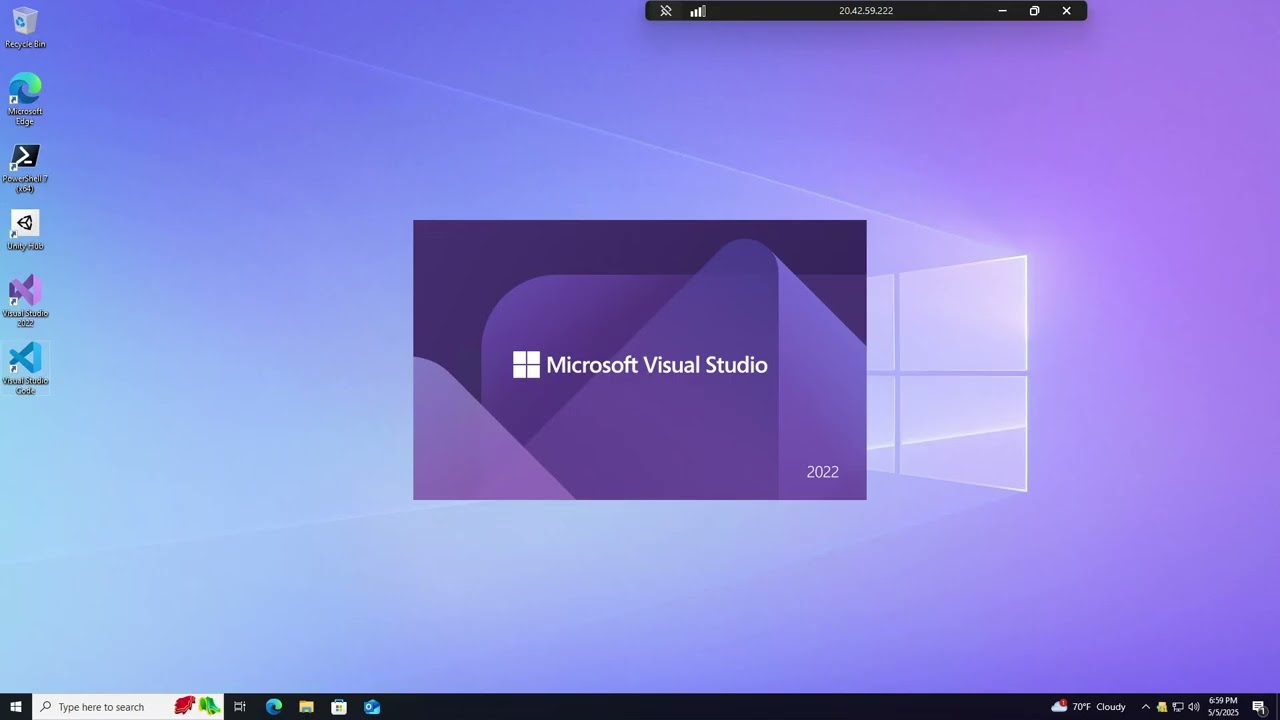The image size is (1280, 720).
Task: Click the 20.42.59.222 session title
Action: coord(866,11)
